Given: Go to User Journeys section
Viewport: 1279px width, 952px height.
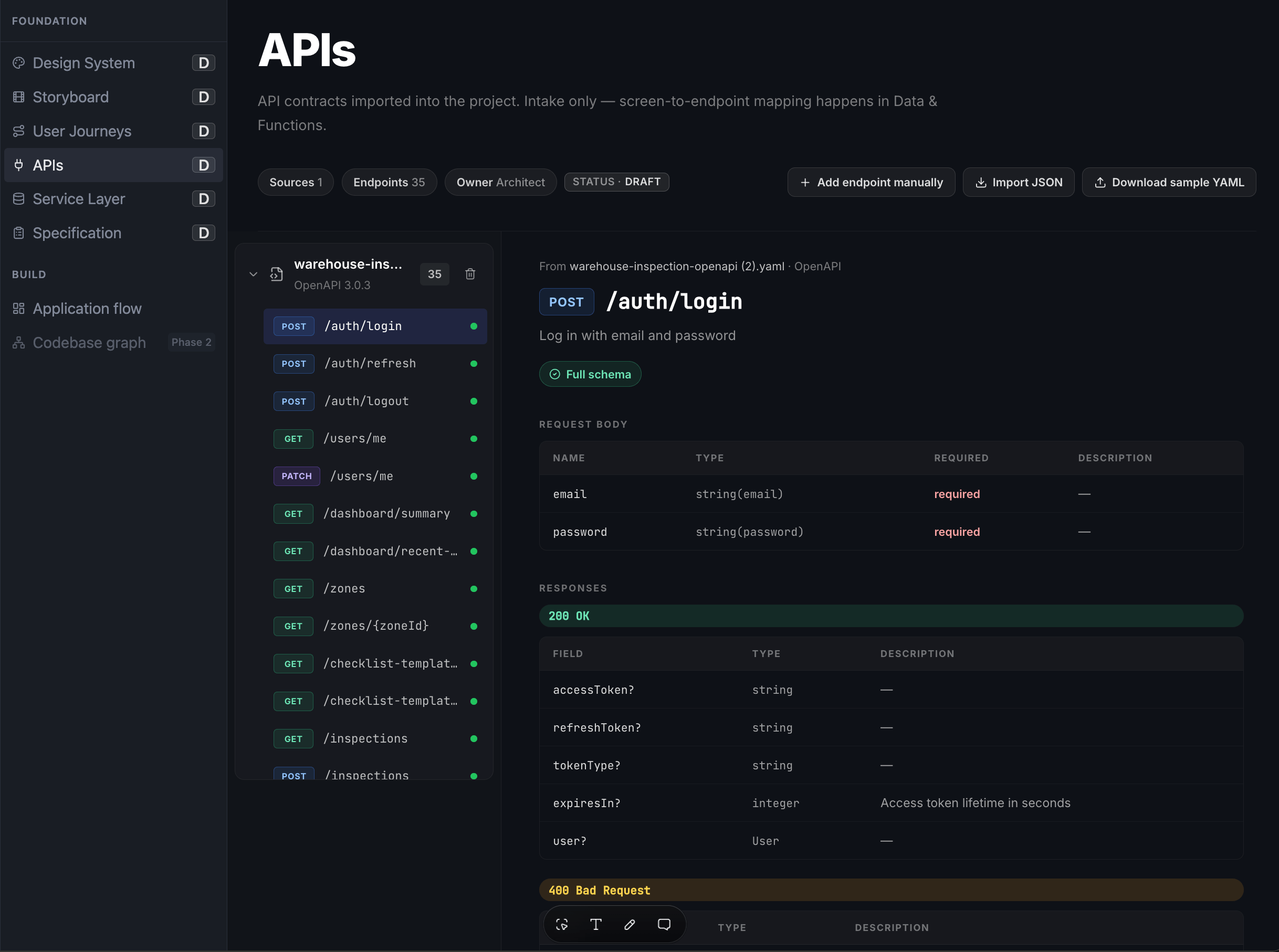Looking at the screenshot, I should [x=113, y=131].
